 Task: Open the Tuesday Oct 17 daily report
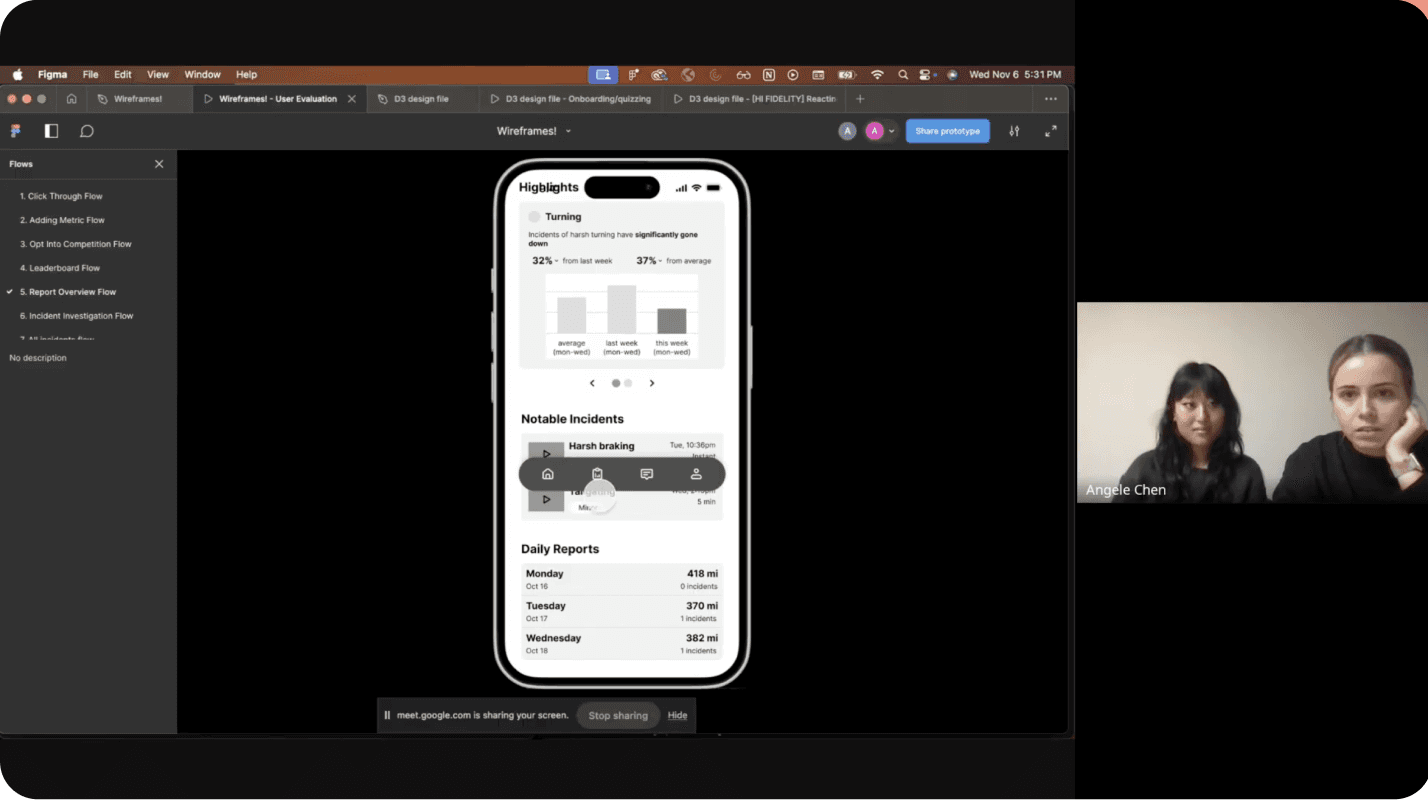click(x=621, y=611)
